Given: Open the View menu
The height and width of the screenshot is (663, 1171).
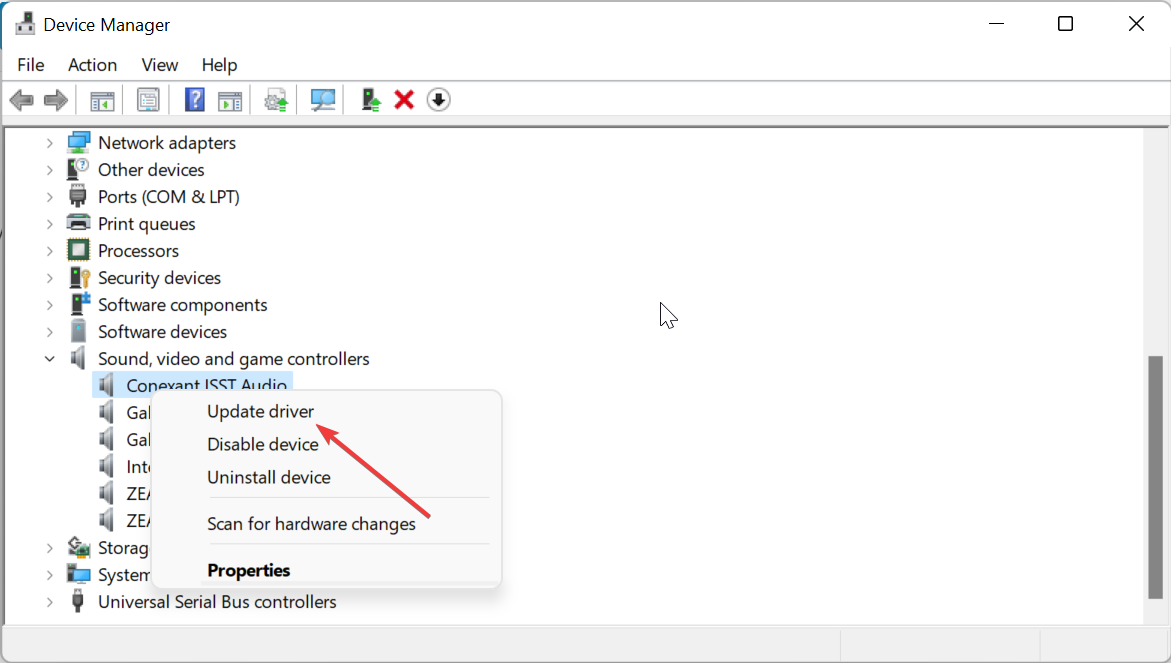Looking at the screenshot, I should pyautogui.click(x=160, y=65).
